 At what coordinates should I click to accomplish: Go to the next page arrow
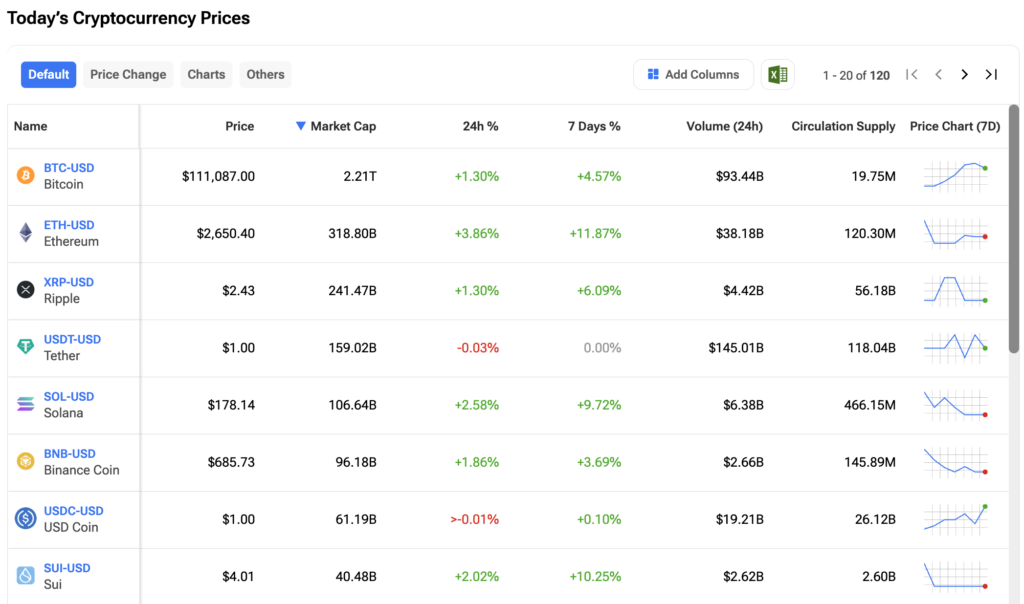[x=965, y=74]
